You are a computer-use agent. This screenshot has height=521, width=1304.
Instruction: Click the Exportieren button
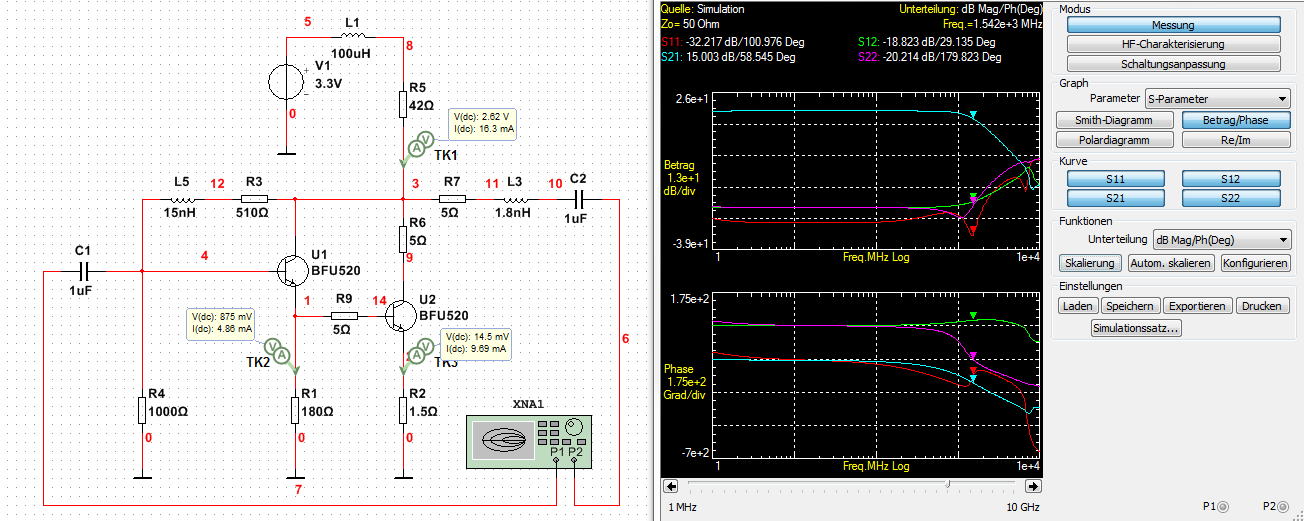(1198, 306)
